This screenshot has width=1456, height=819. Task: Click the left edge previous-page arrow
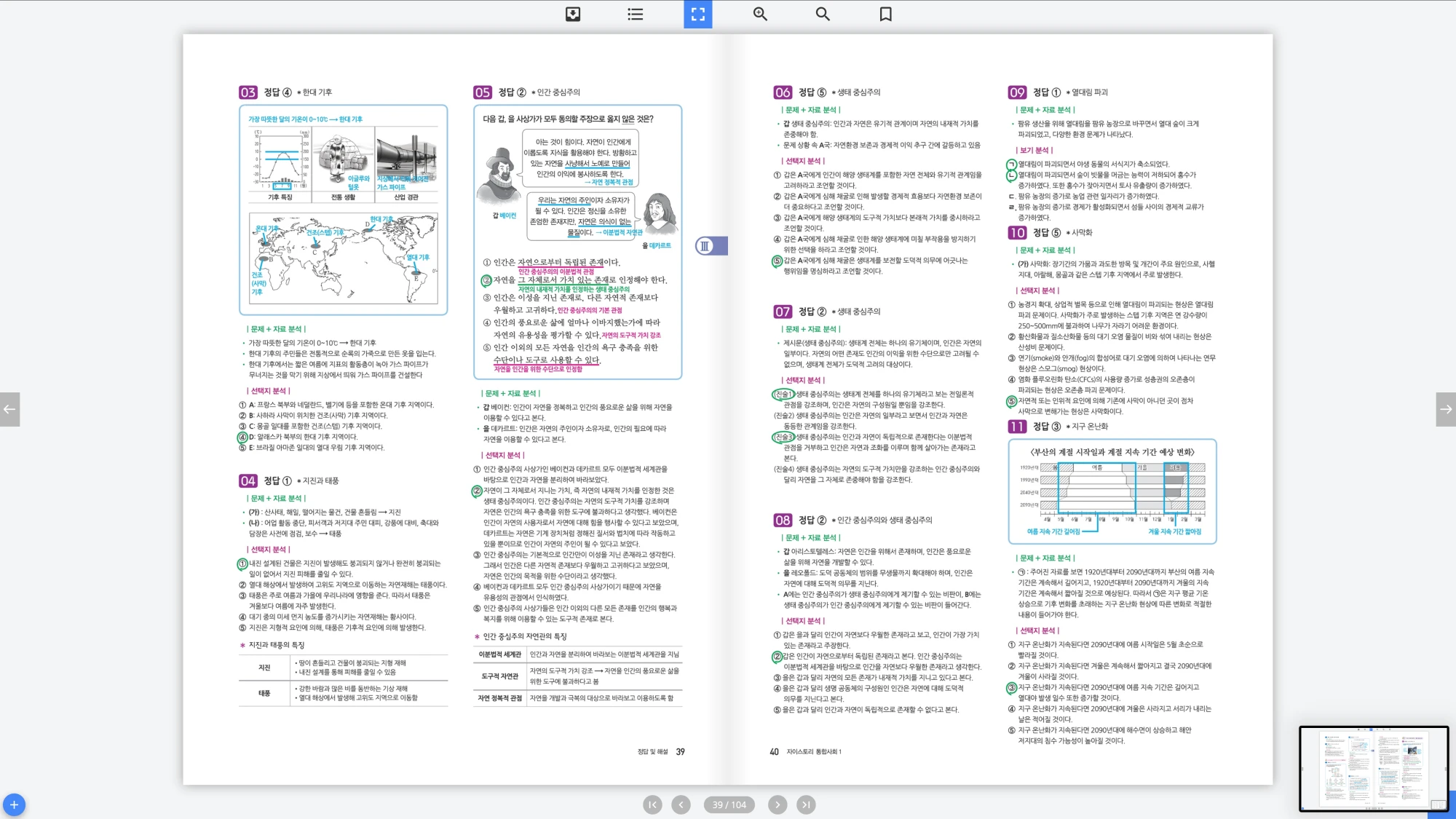(9, 409)
